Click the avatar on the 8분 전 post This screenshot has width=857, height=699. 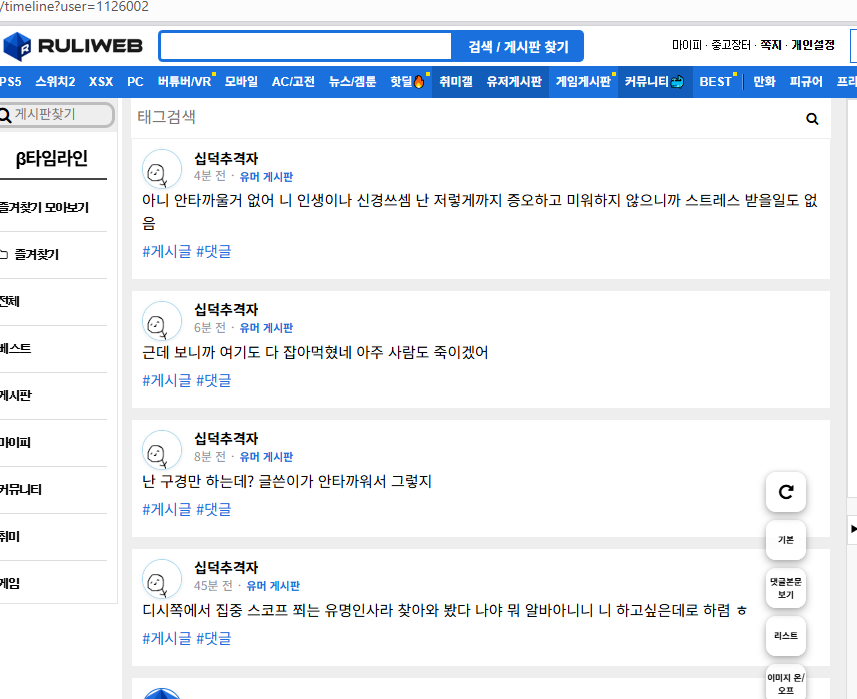click(x=161, y=449)
